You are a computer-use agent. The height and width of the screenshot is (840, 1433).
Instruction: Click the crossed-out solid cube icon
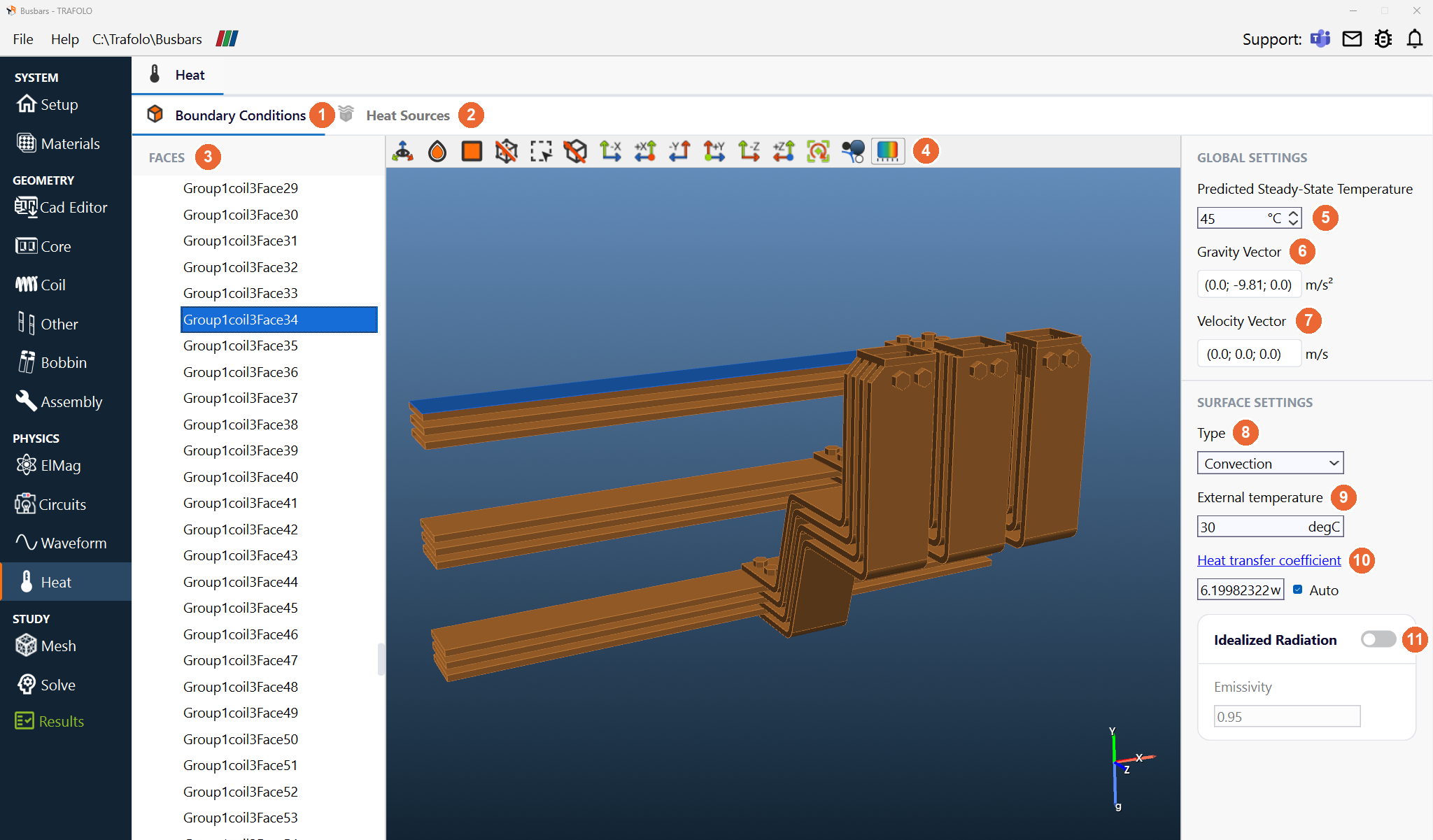point(576,151)
